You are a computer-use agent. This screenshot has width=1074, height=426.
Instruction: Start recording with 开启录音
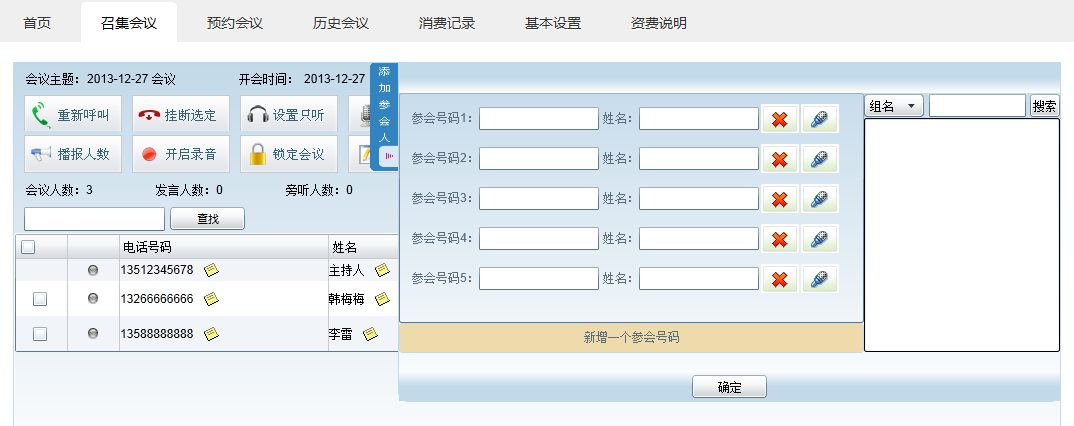click(x=180, y=154)
